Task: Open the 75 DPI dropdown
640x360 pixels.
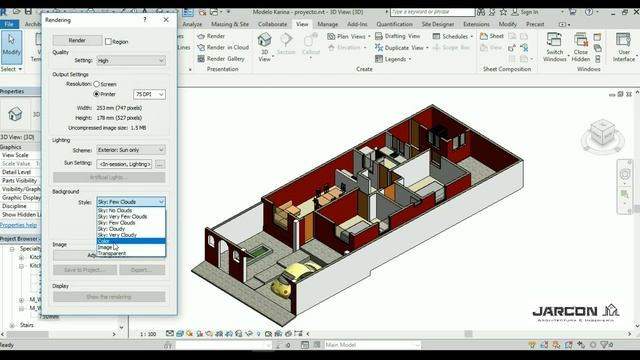Action: [149, 94]
